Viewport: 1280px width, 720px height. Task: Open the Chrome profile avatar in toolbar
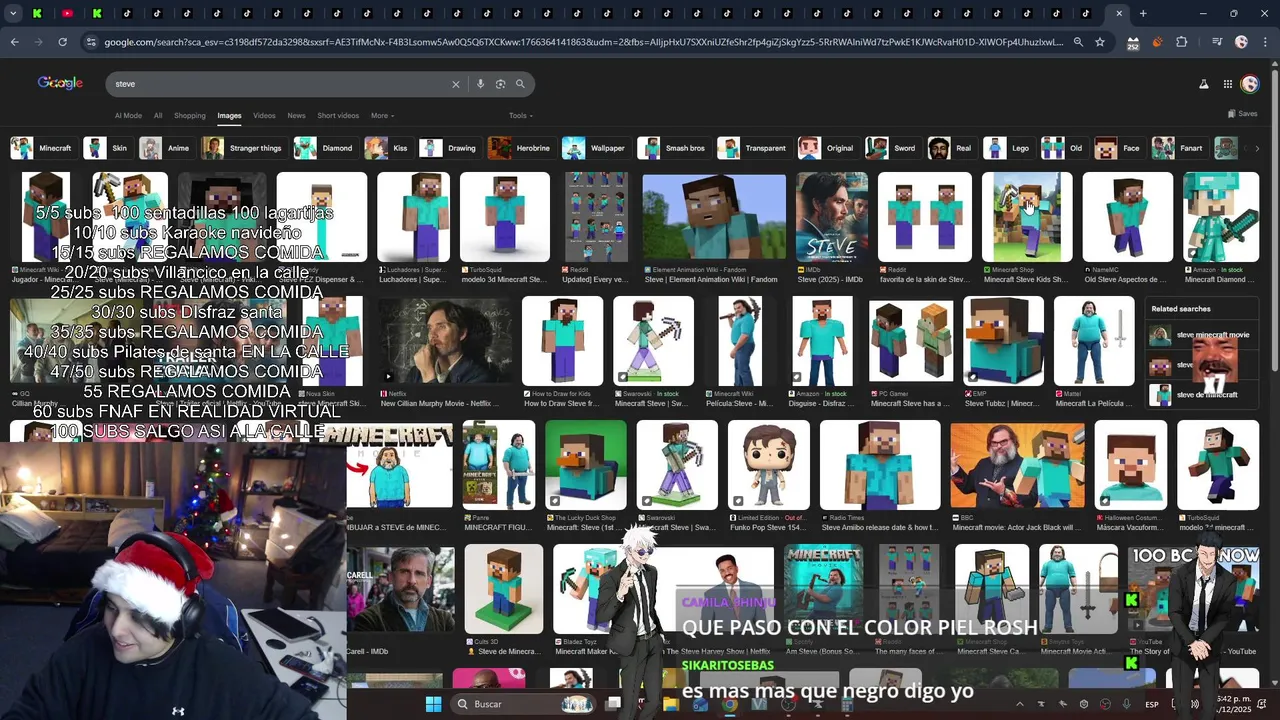tap(1241, 42)
